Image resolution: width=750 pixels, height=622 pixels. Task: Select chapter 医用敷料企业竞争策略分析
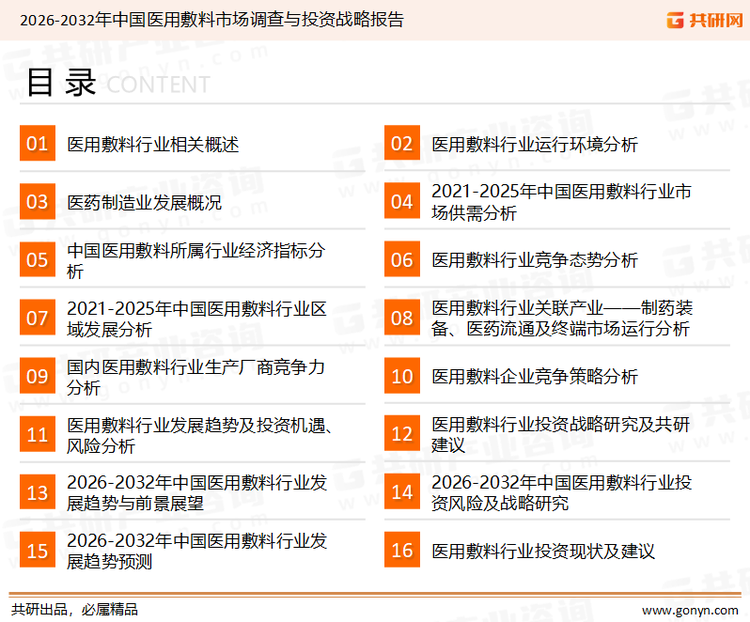535,377
